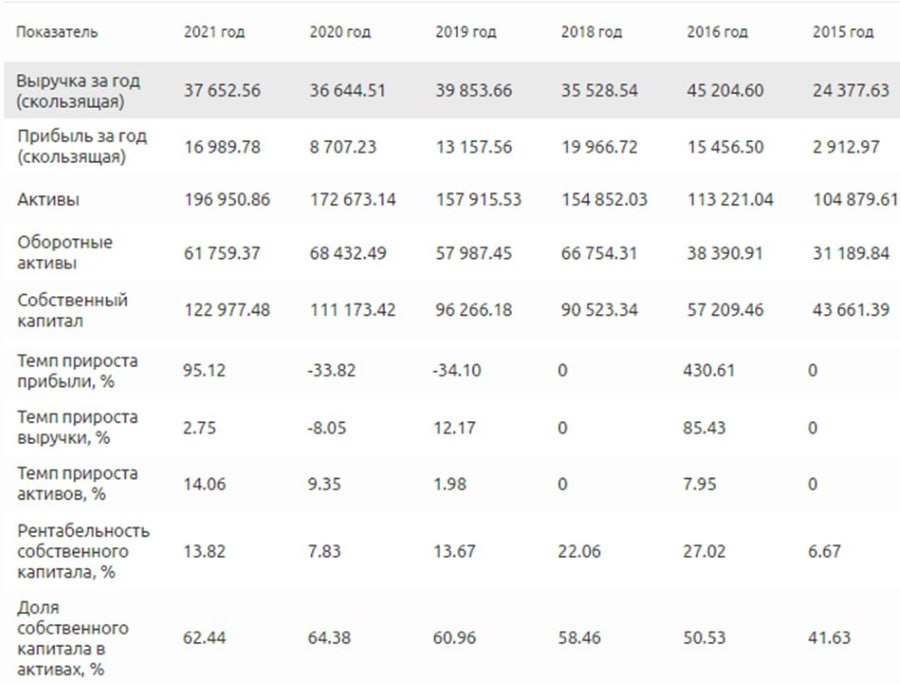Click the "2018 год" column header
Screen dimensions: 900x685
coord(591,32)
